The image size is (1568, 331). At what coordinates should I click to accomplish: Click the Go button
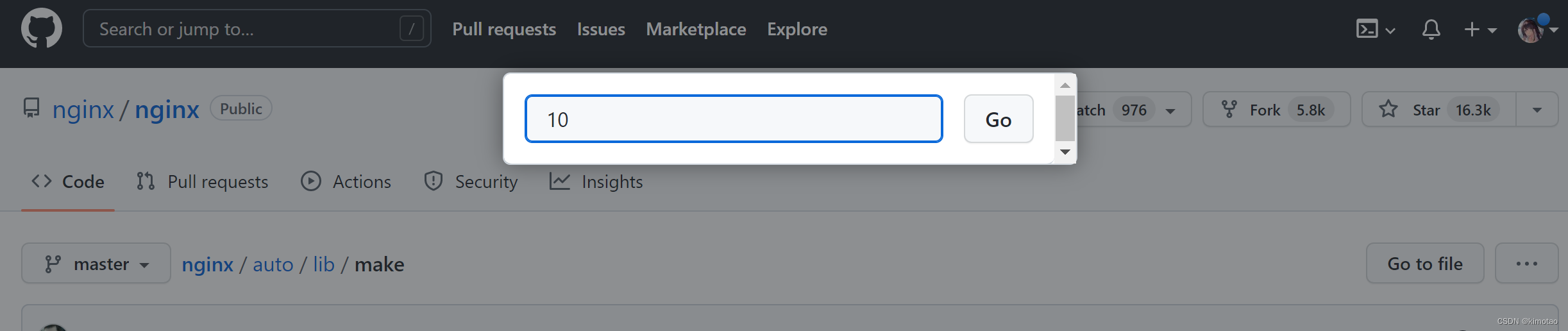999,119
